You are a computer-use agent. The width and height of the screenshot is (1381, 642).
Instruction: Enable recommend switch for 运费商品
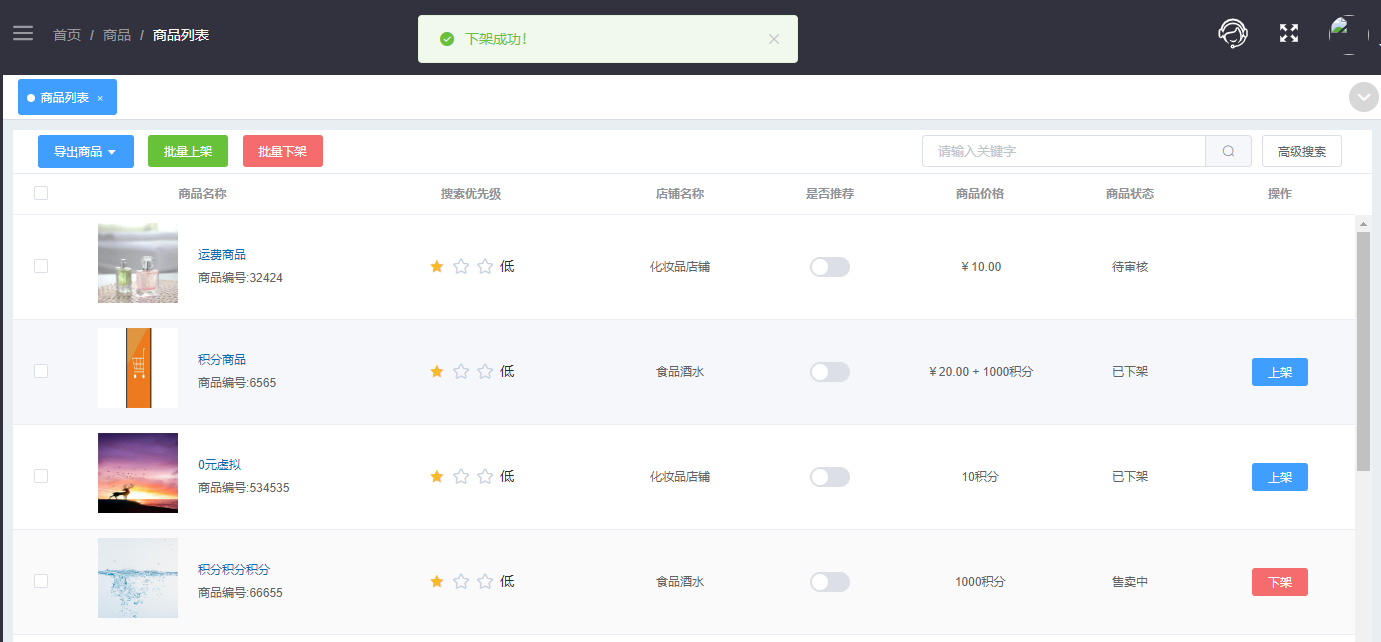(830, 267)
